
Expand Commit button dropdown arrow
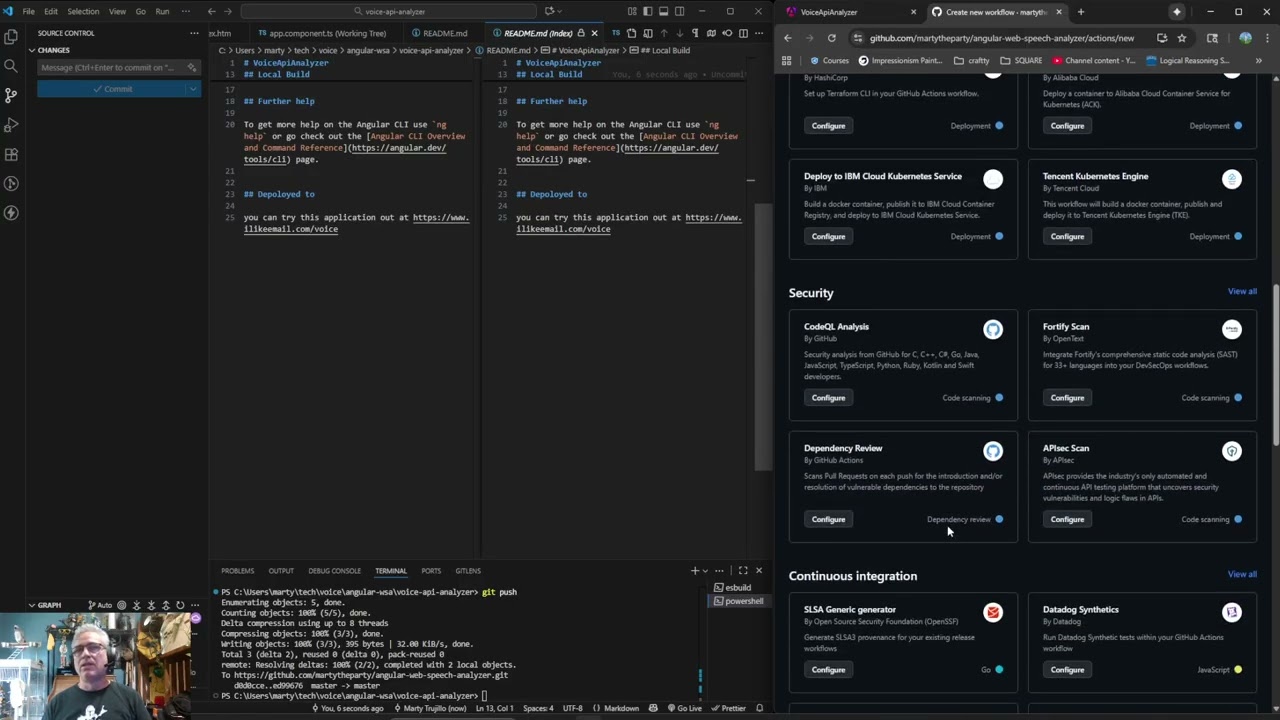pyautogui.click(x=192, y=89)
